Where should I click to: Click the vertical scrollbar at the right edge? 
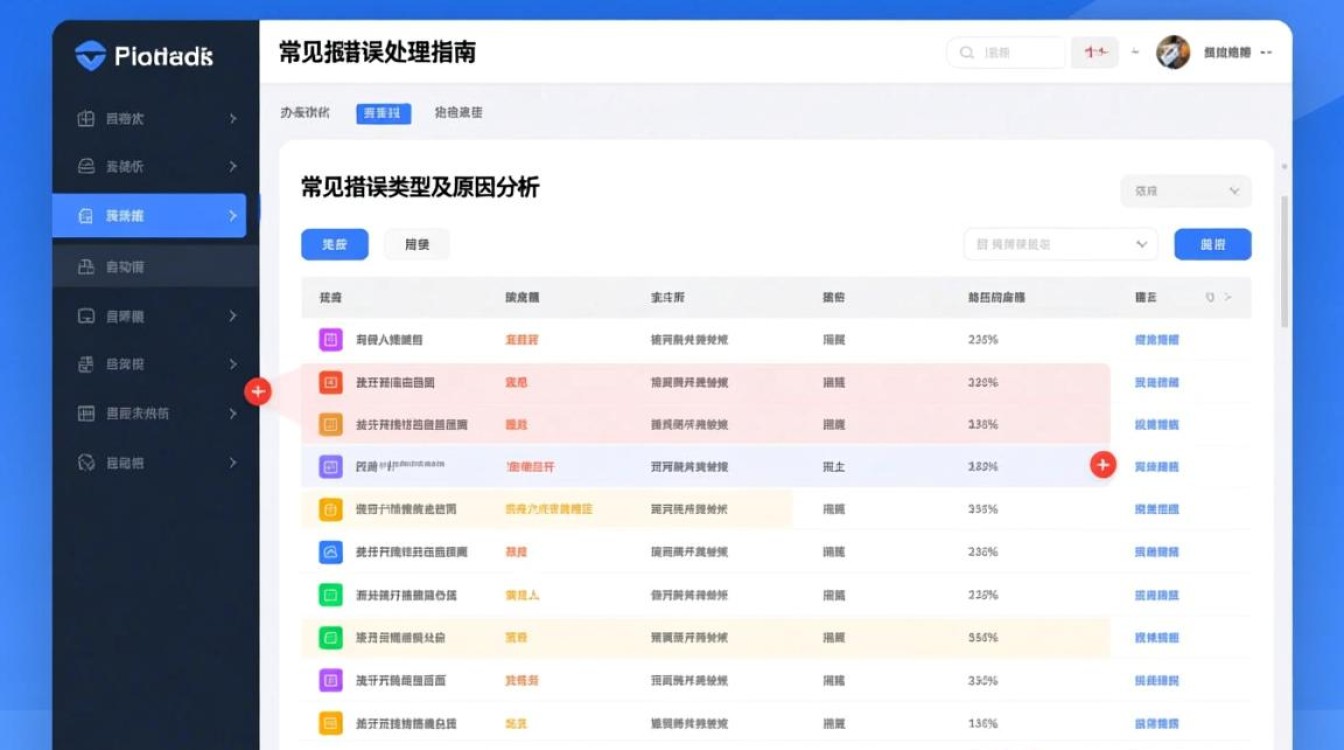pyautogui.click(x=1284, y=262)
